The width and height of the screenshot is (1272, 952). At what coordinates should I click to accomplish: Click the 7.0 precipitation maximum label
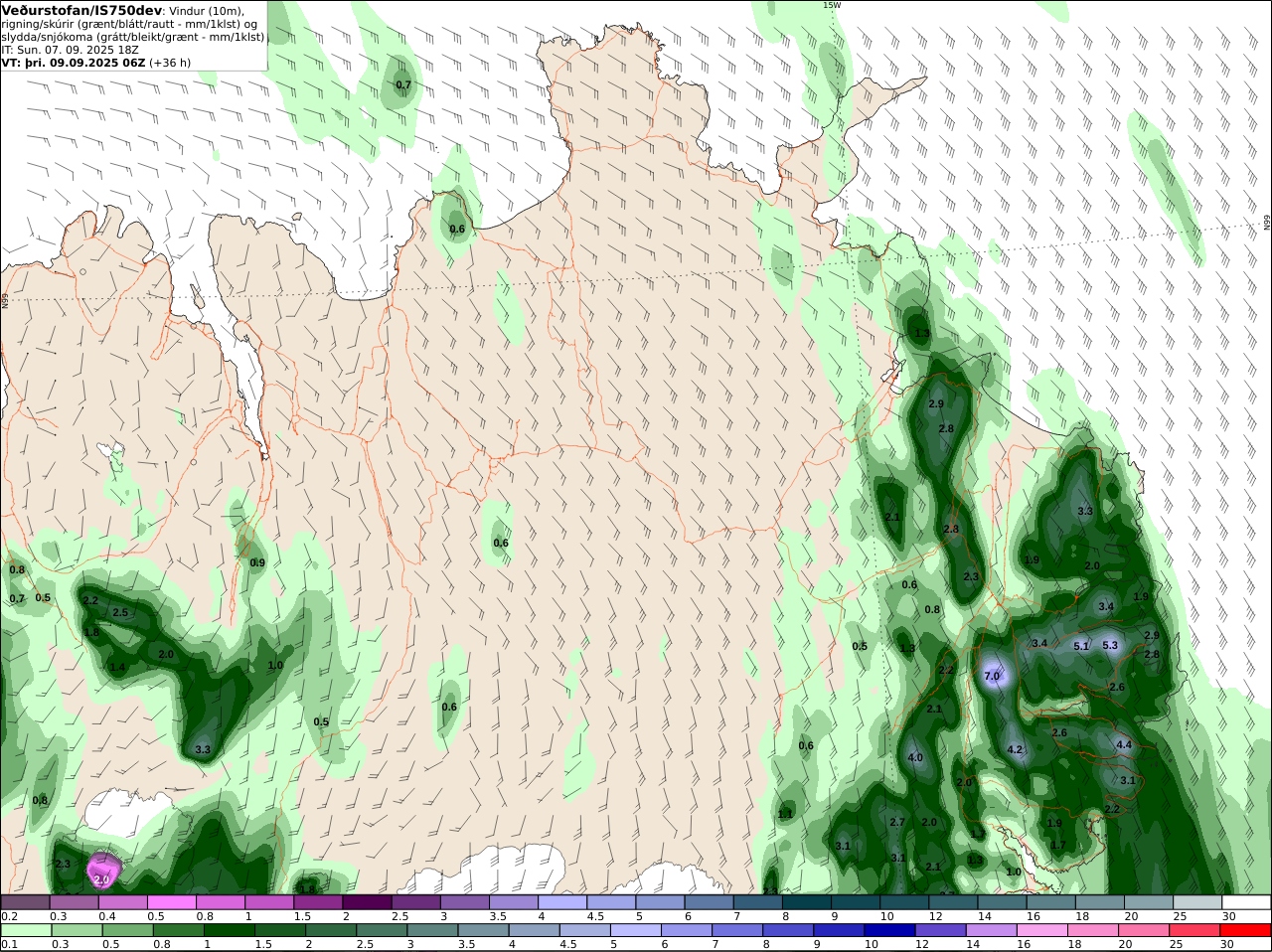click(x=992, y=677)
